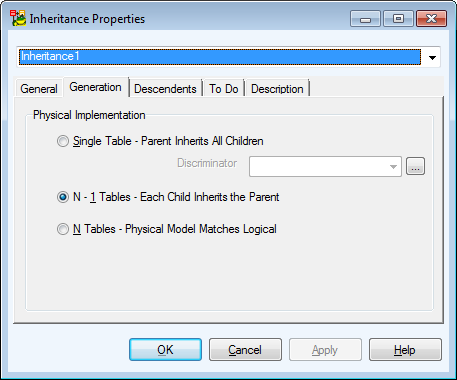This screenshot has height=380, width=457.
Task: Select the Generation tab
Action: pyautogui.click(x=95, y=87)
